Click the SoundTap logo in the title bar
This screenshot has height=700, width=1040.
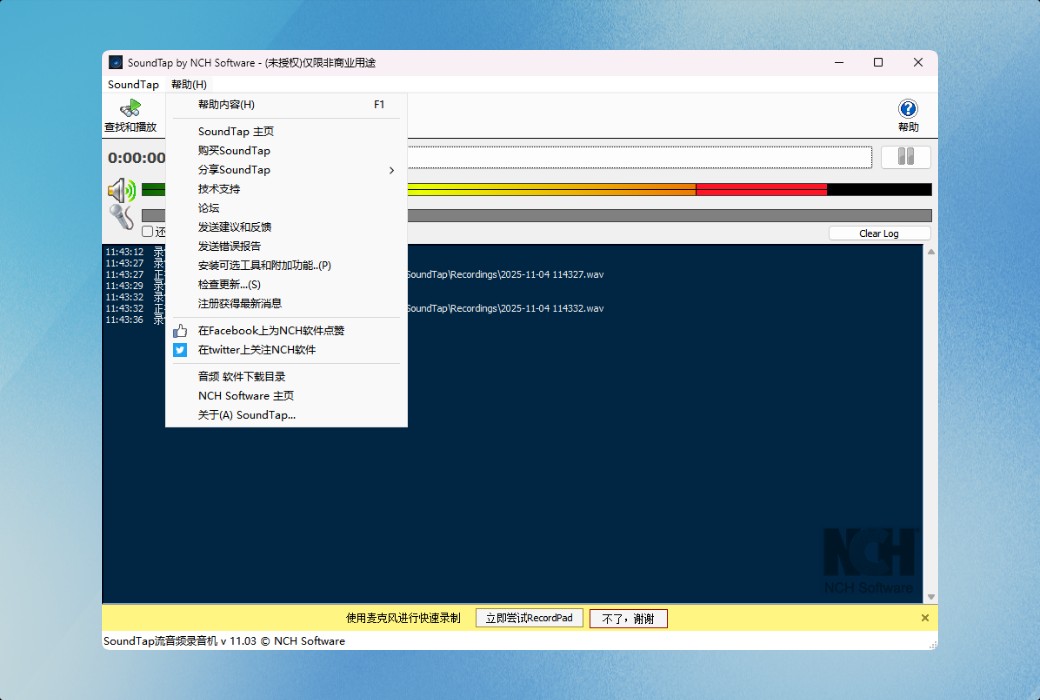click(x=117, y=62)
